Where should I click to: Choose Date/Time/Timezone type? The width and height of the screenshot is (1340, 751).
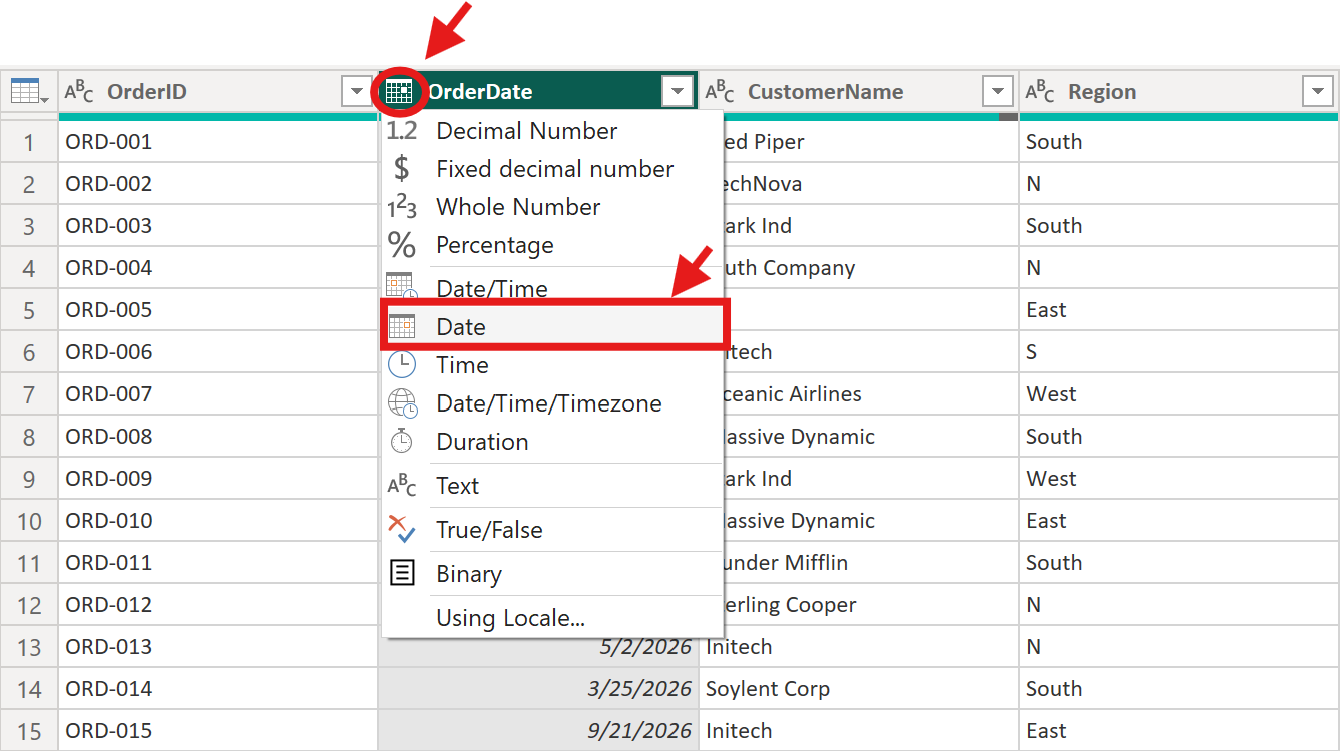pyautogui.click(x=552, y=403)
